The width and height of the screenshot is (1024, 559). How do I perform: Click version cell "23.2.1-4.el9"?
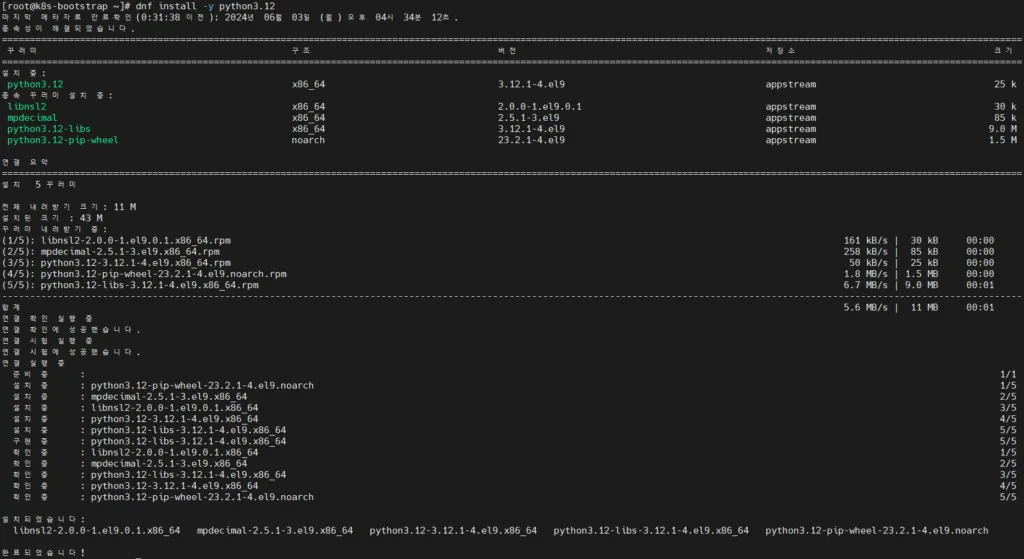[x=531, y=140]
